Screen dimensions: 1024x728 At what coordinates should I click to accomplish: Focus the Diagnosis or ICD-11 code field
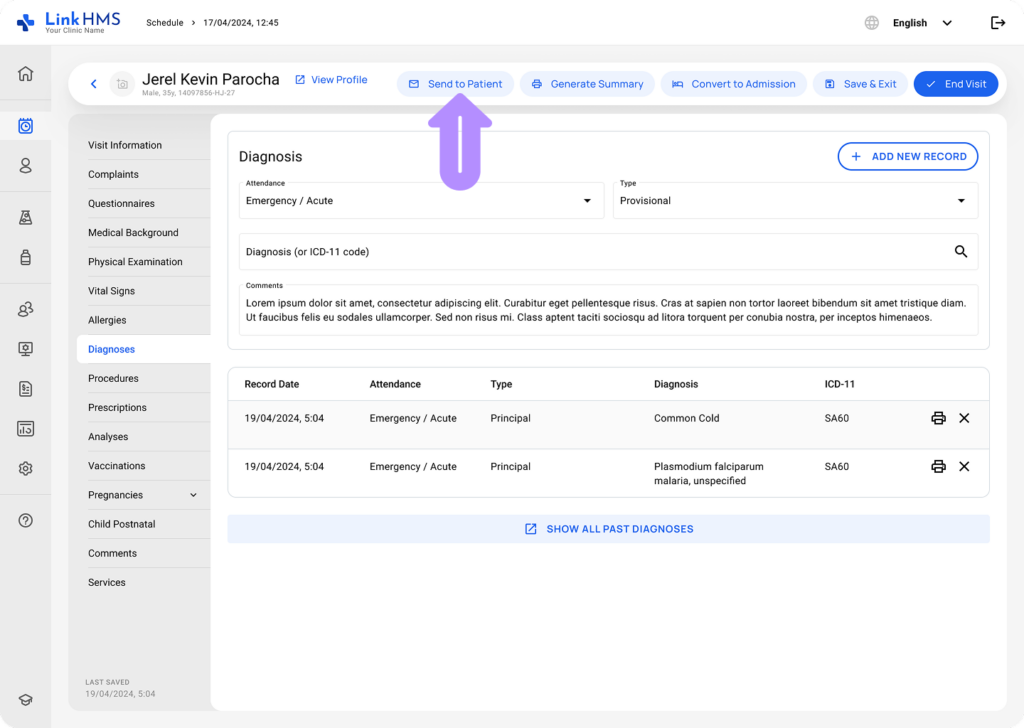coord(608,251)
